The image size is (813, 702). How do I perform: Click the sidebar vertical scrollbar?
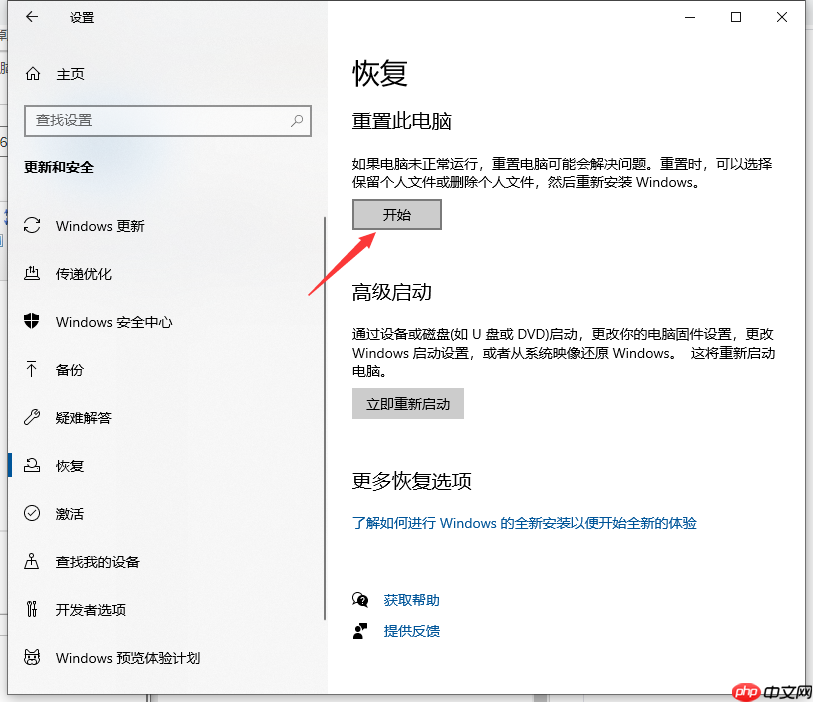click(x=325, y=417)
